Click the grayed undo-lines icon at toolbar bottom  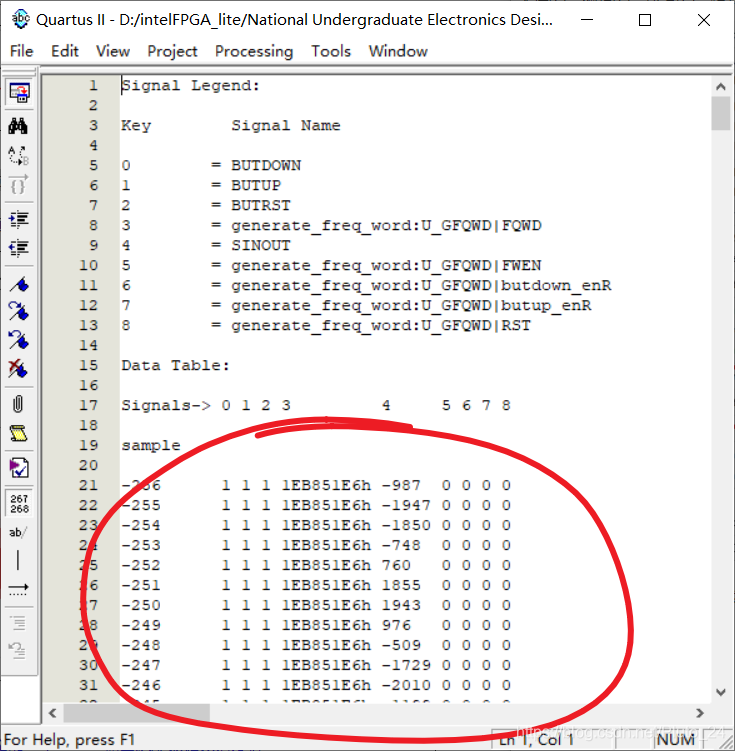18,651
